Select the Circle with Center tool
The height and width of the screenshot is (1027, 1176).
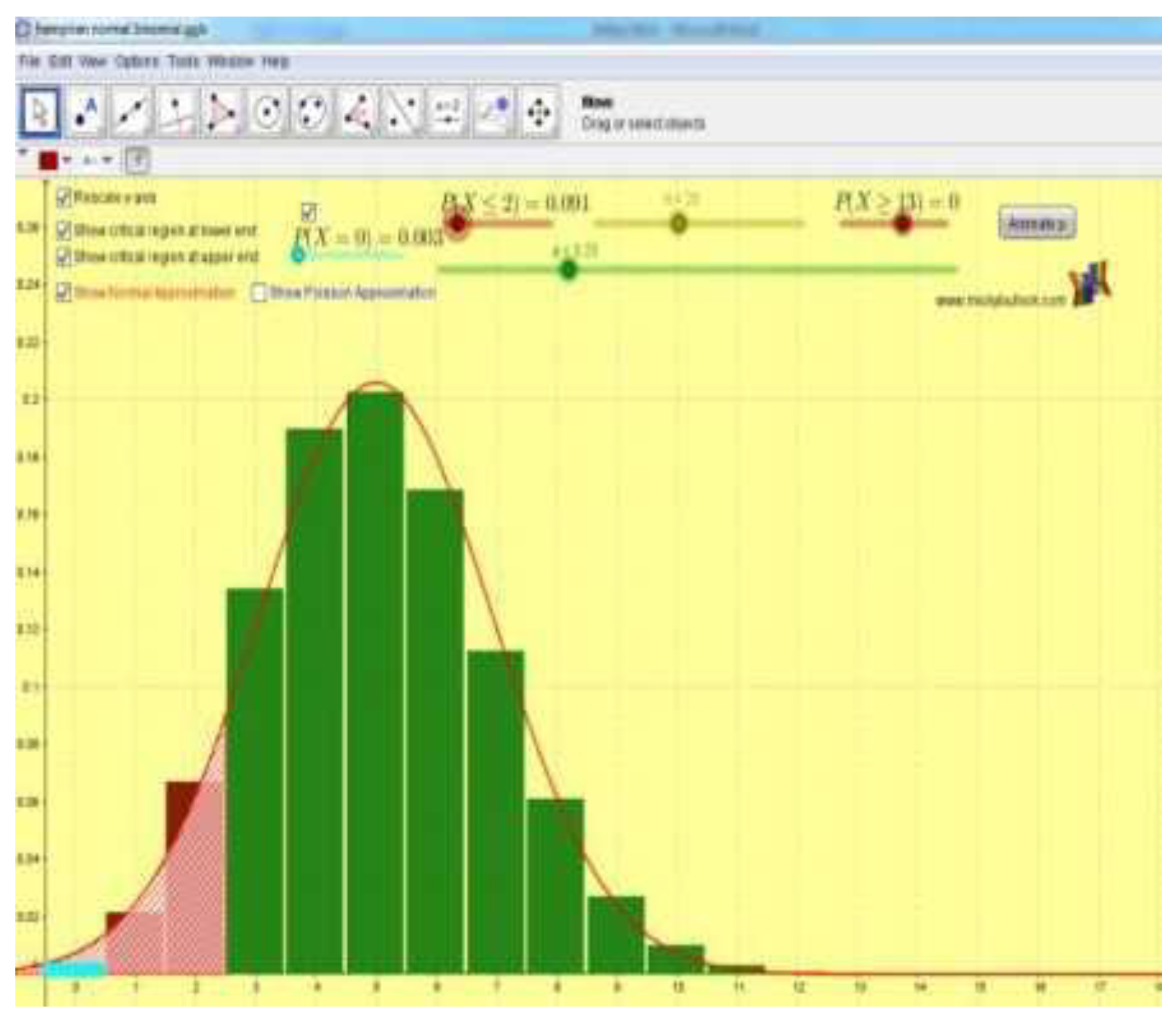tap(267, 113)
